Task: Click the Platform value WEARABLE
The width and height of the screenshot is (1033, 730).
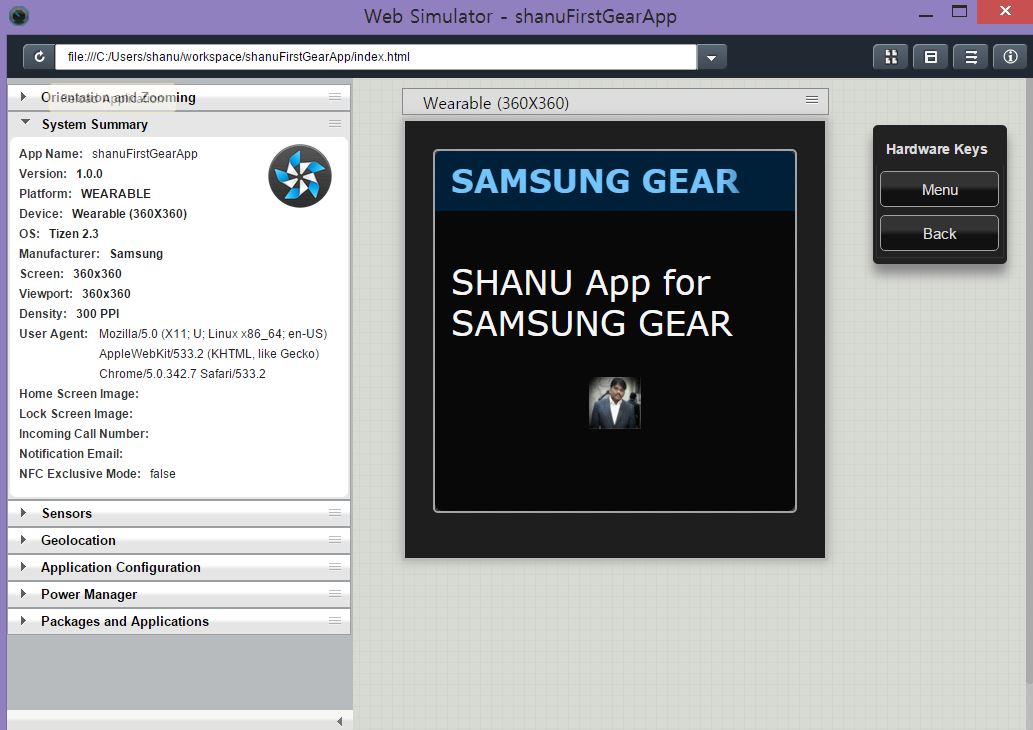Action: pyautogui.click(x=116, y=194)
